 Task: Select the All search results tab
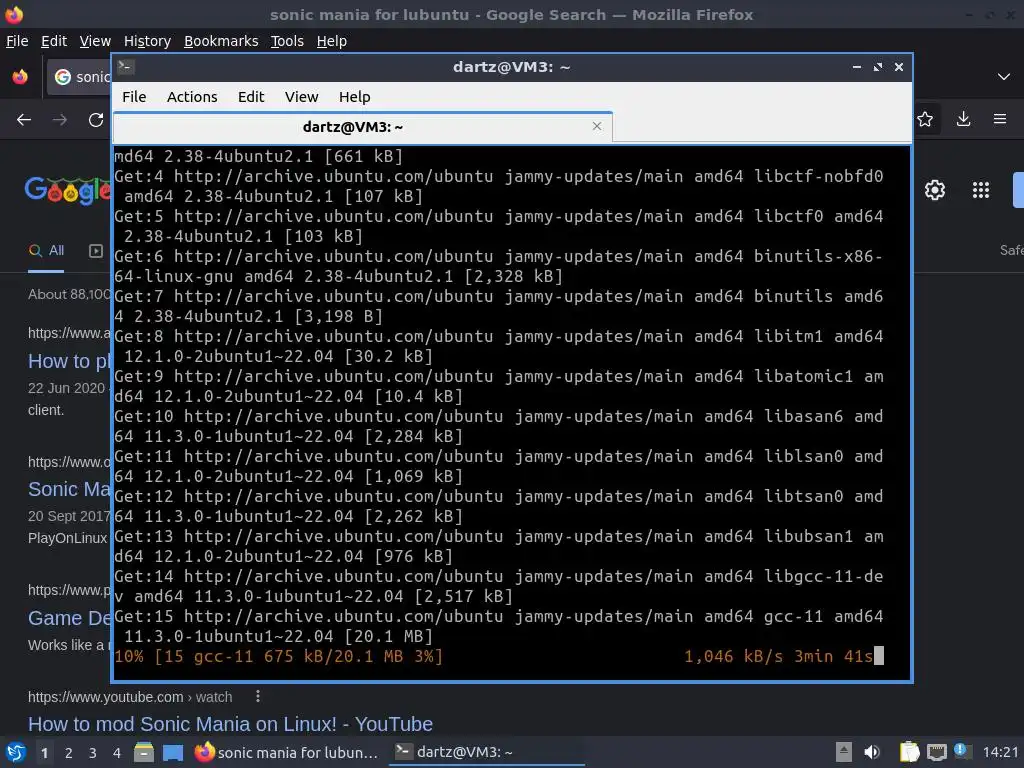46,250
